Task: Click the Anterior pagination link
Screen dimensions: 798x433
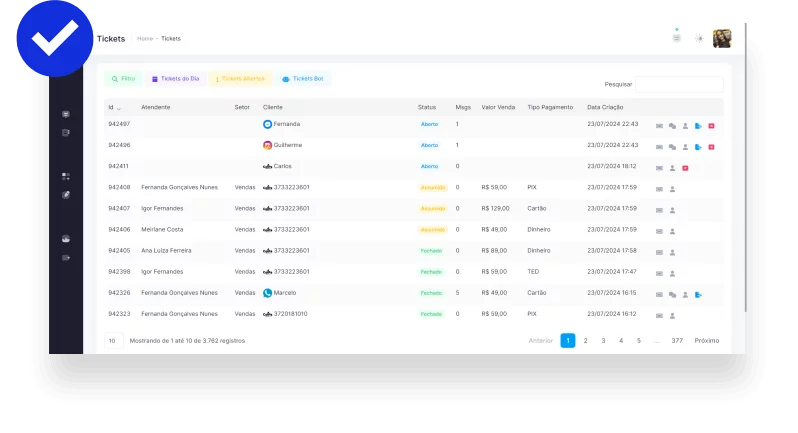Action: pyautogui.click(x=540, y=341)
